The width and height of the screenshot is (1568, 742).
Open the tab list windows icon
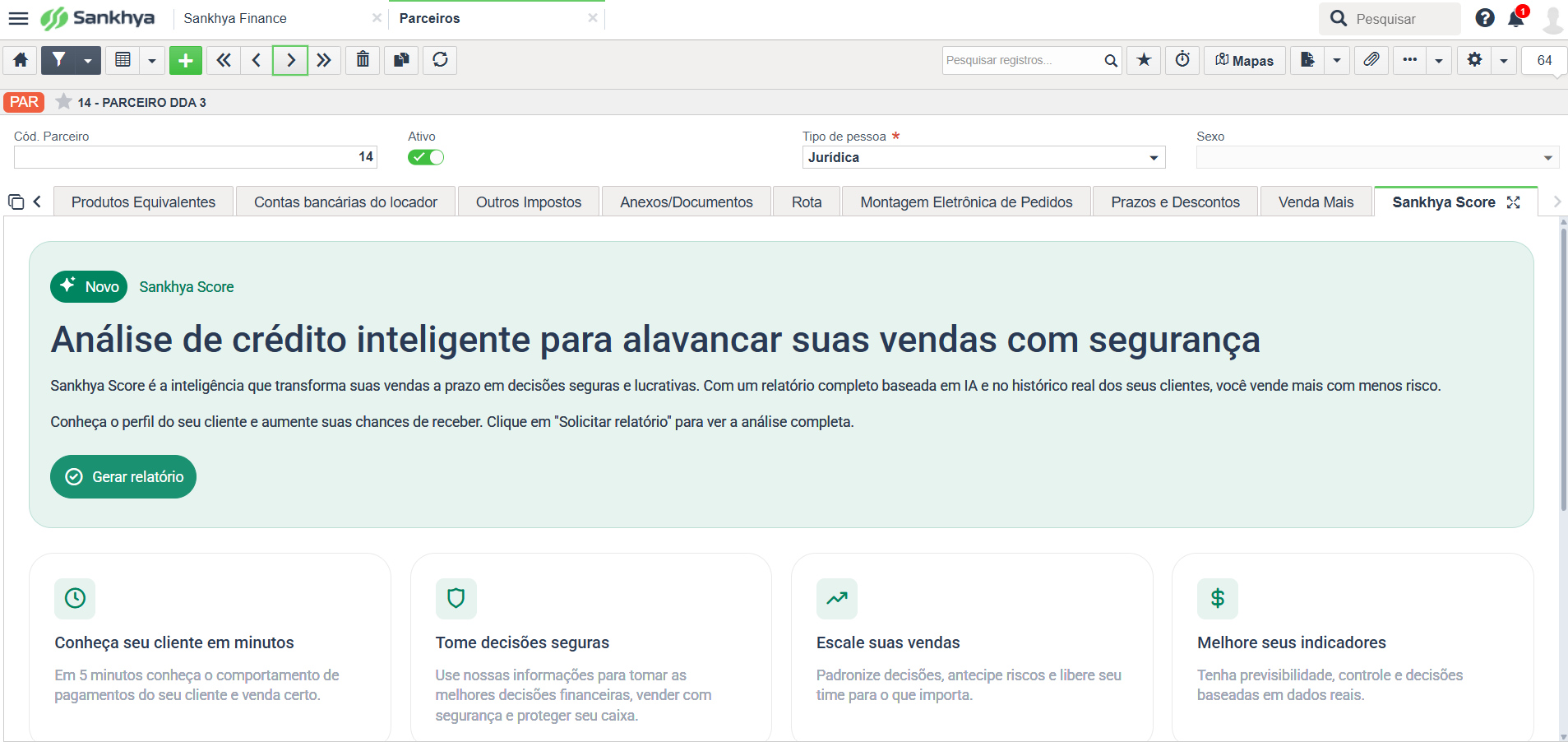[16, 202]
